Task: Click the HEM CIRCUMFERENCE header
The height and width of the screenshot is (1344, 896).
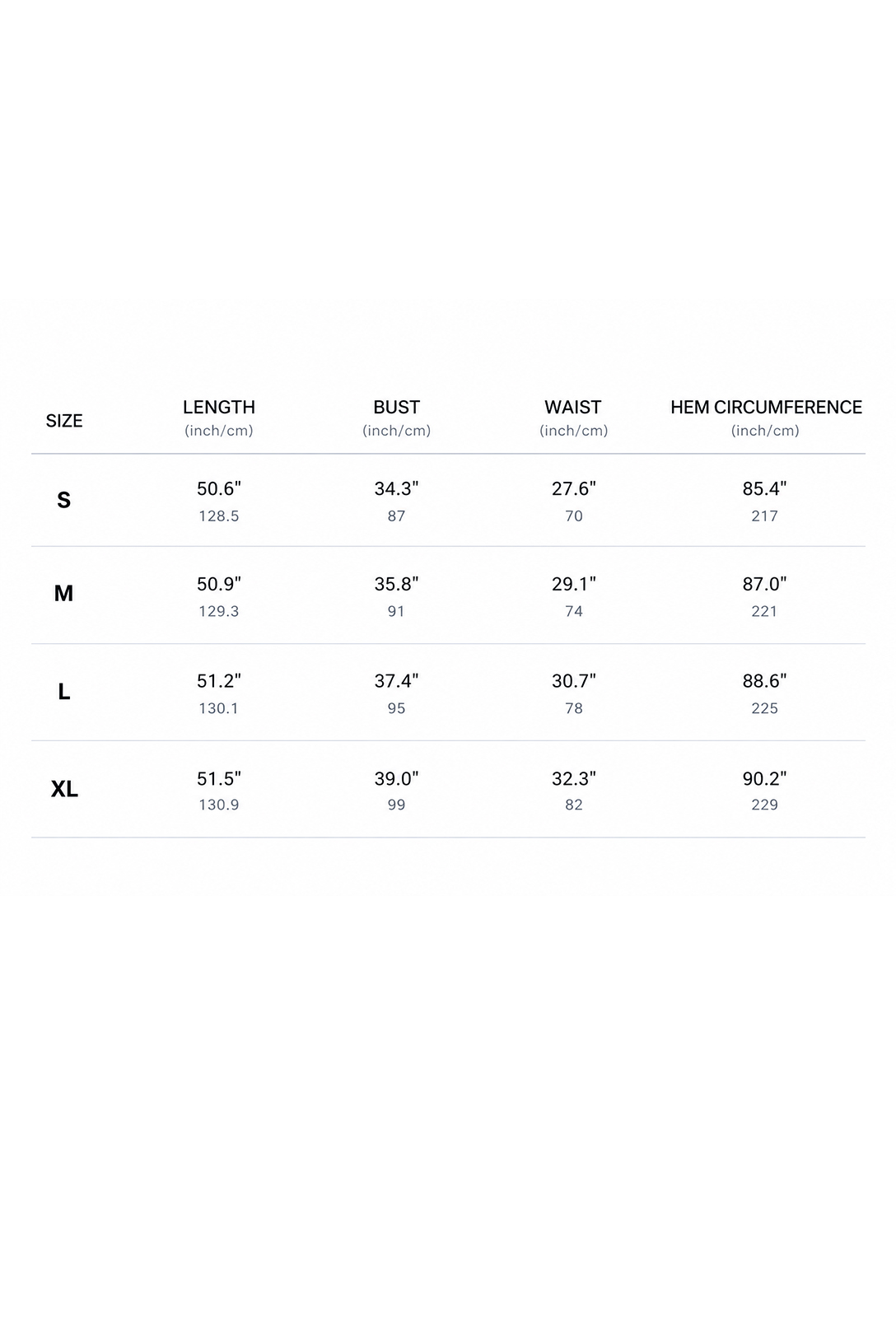Action: (x=766, y=407)
